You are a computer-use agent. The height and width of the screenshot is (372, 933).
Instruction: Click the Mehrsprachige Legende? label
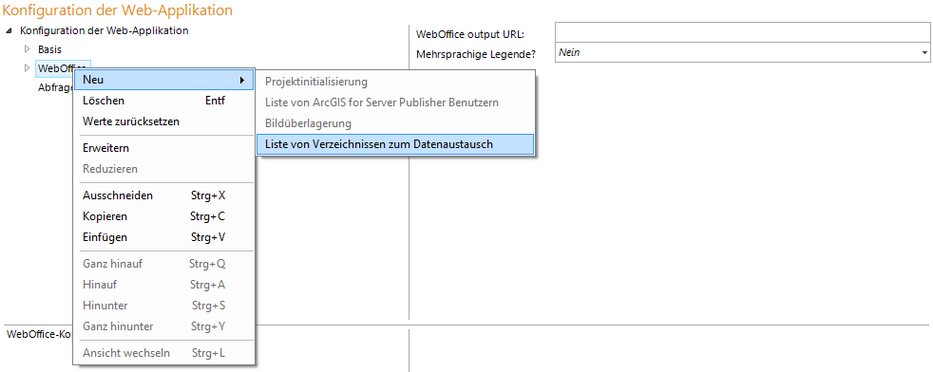point(476,54)
